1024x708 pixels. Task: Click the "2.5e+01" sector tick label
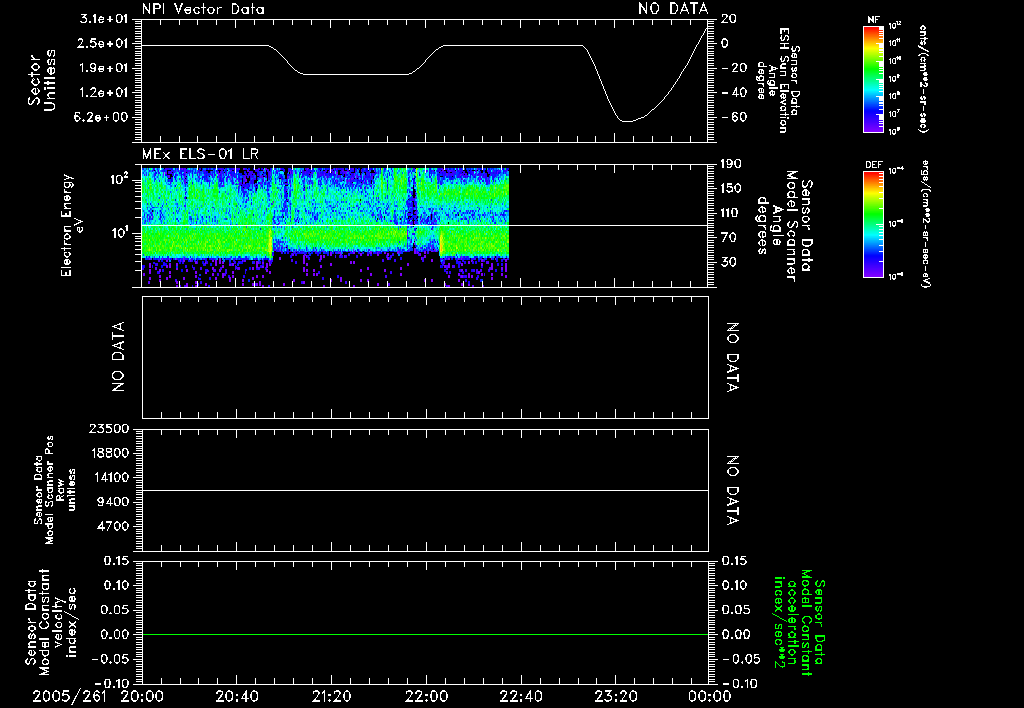pos(104,43)
